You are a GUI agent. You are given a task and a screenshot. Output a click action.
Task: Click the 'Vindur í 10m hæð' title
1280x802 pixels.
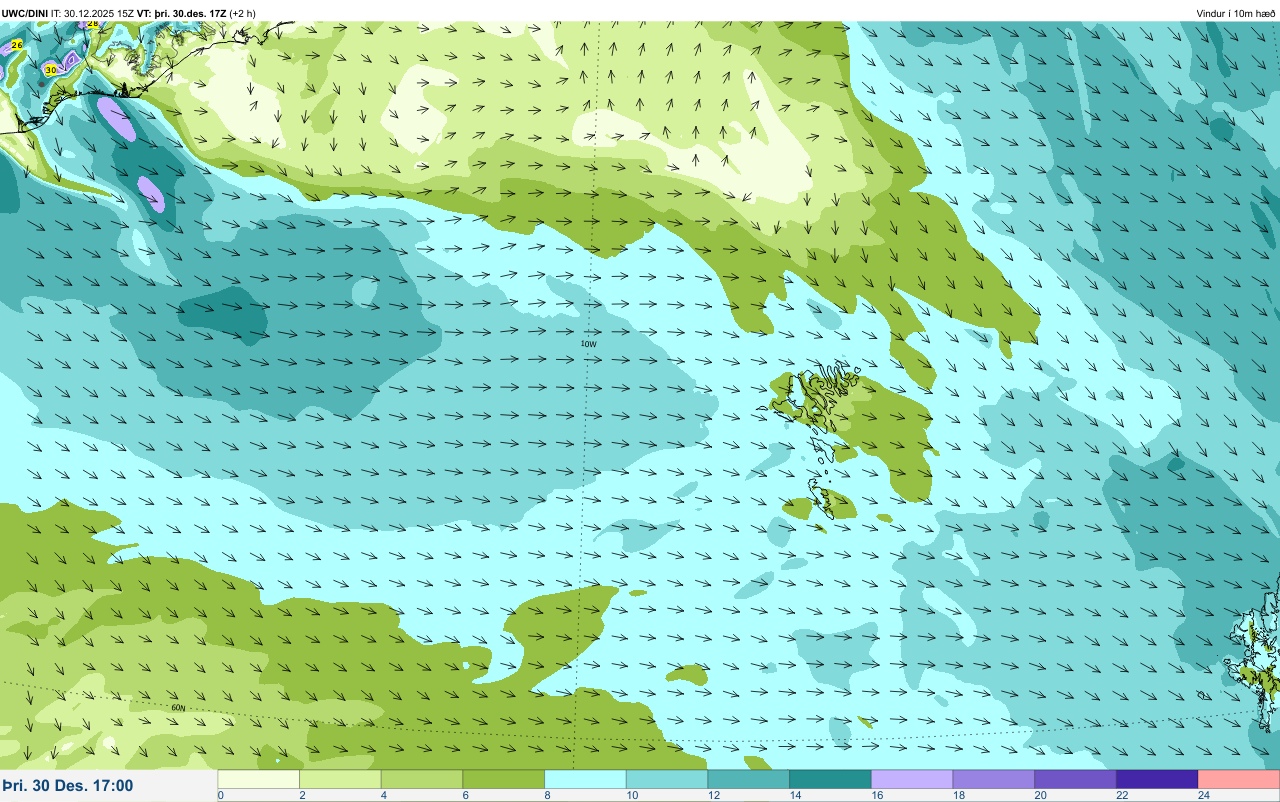[x=1235, y=13]
